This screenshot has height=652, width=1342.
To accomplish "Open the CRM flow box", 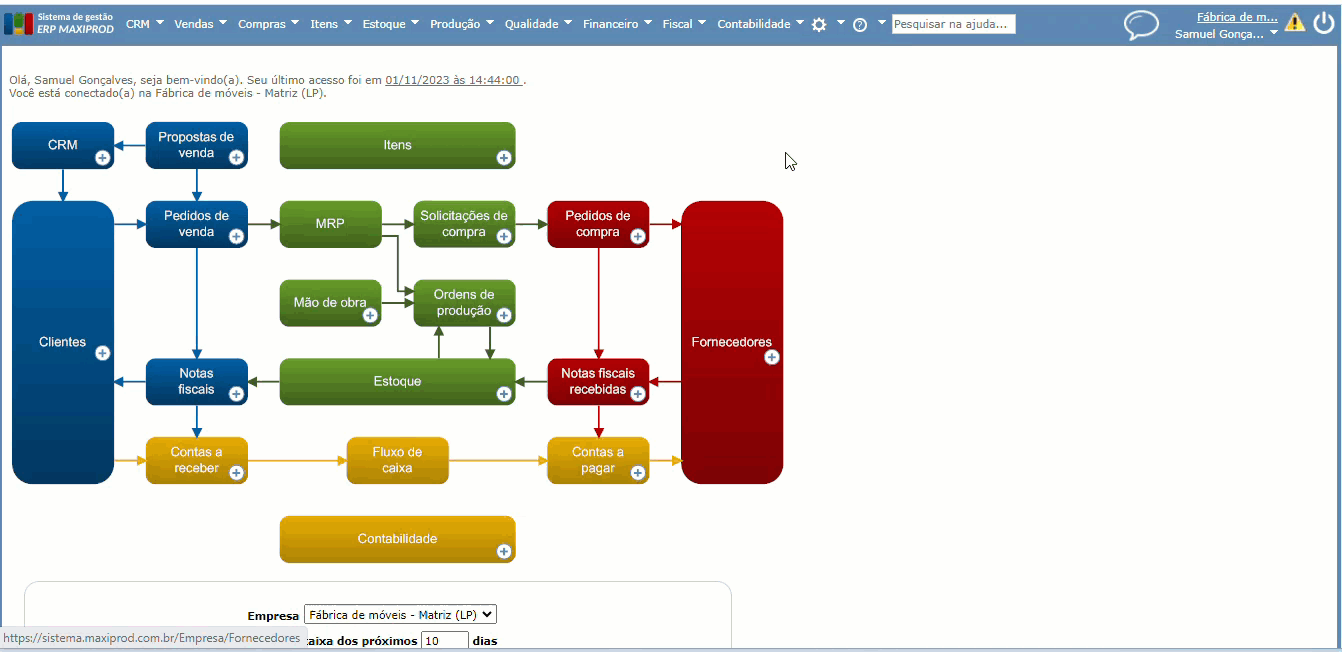I will [x=63, y=145].
